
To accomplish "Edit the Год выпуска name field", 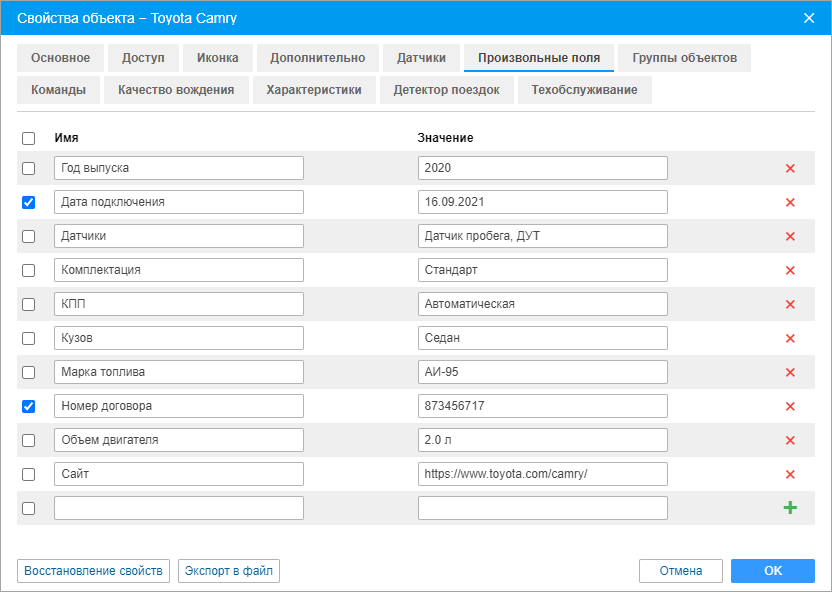I will (179, 168).
